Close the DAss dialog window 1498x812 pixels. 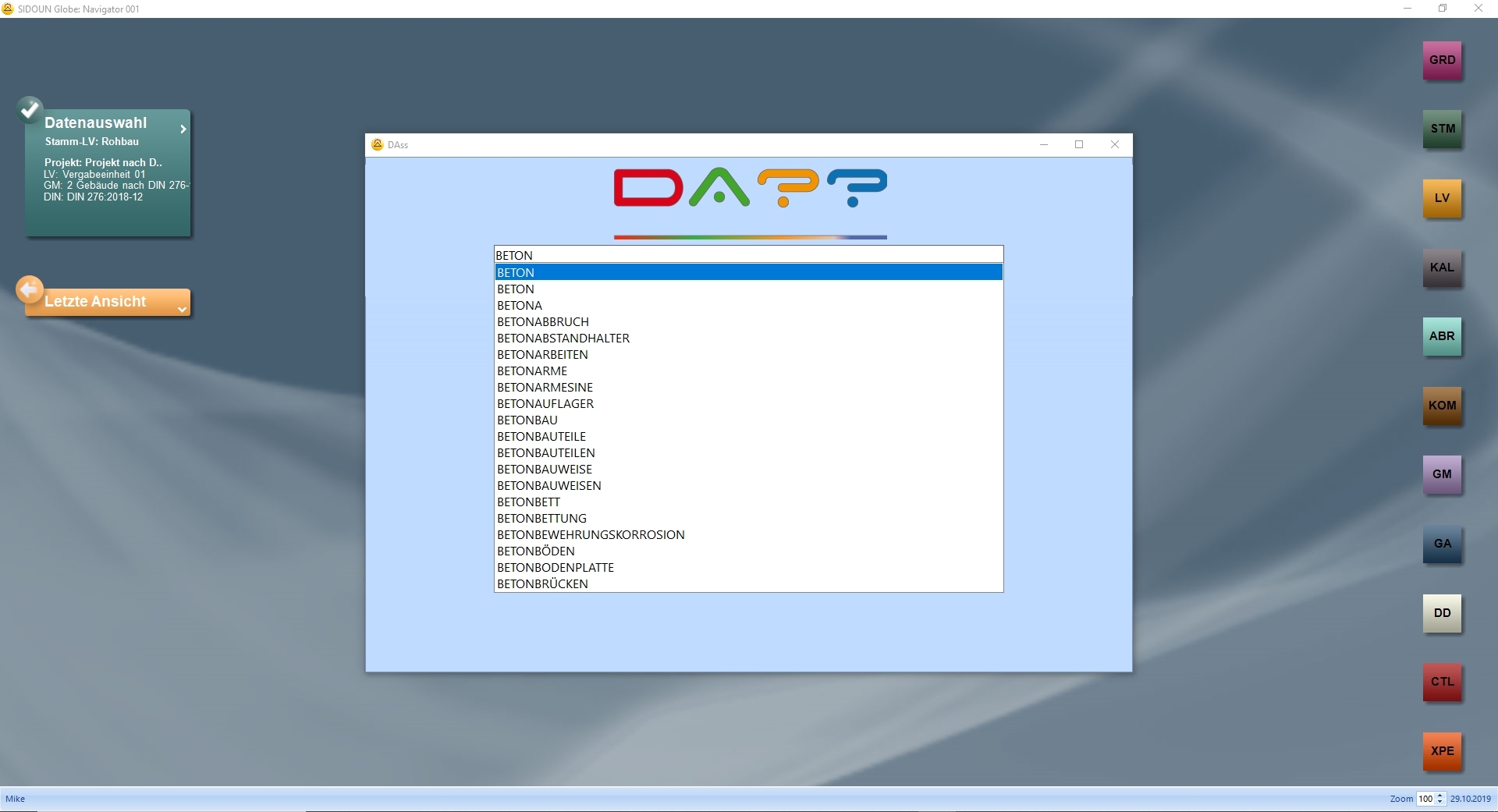tap(1115, 144)
